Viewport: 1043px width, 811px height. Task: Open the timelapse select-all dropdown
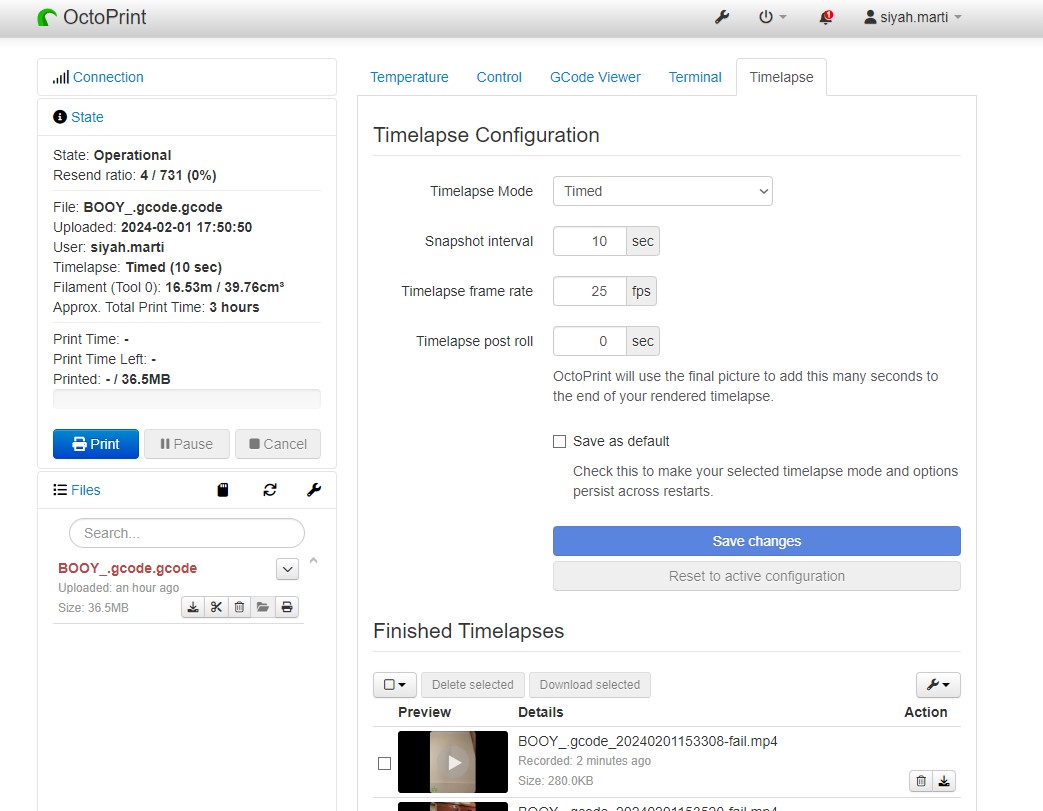pos(395,685)
